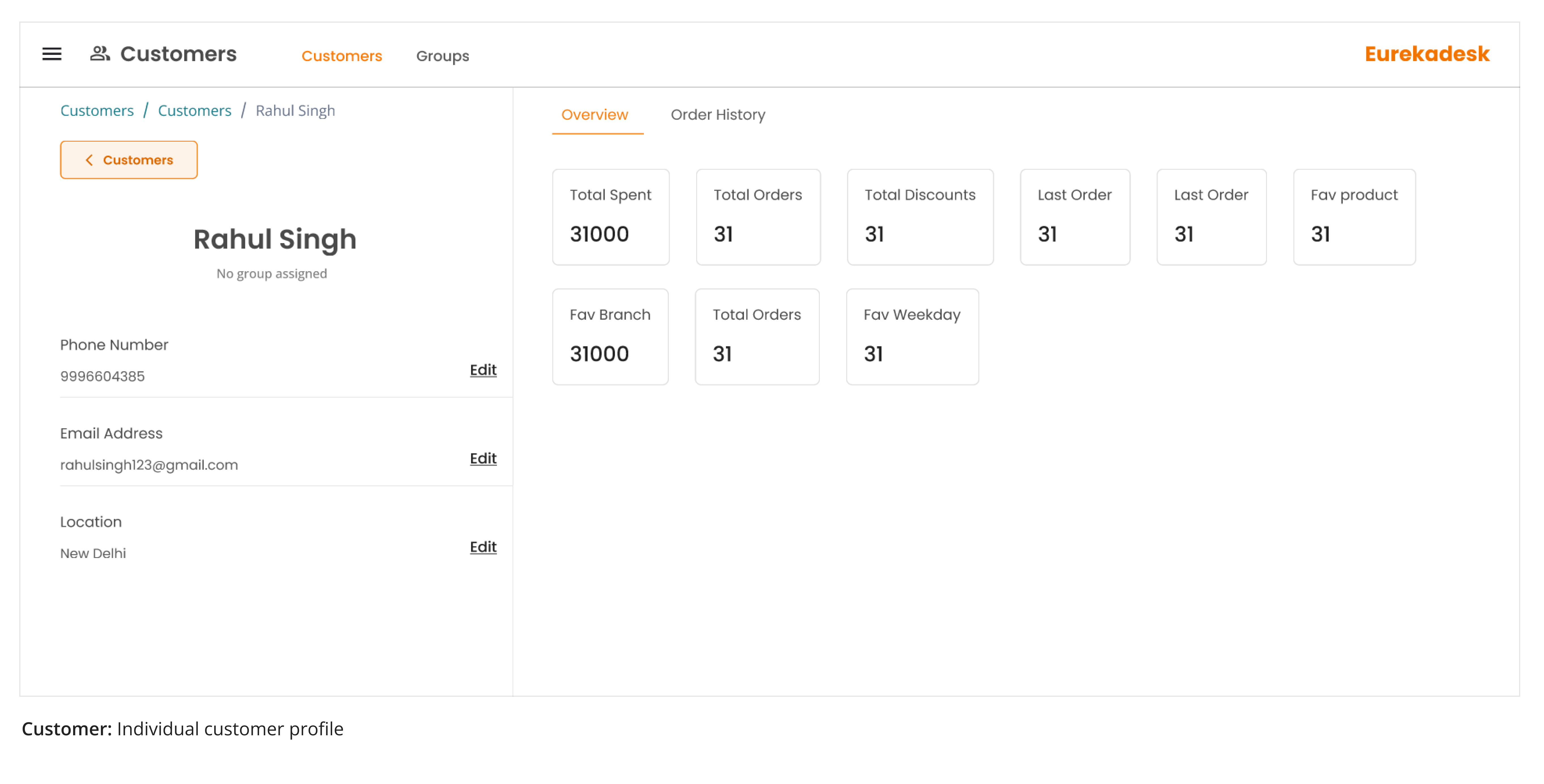Click email rahulsingh123@gmail.com
The width and height of the screenshot is (1544, 784).
point(149,465)
